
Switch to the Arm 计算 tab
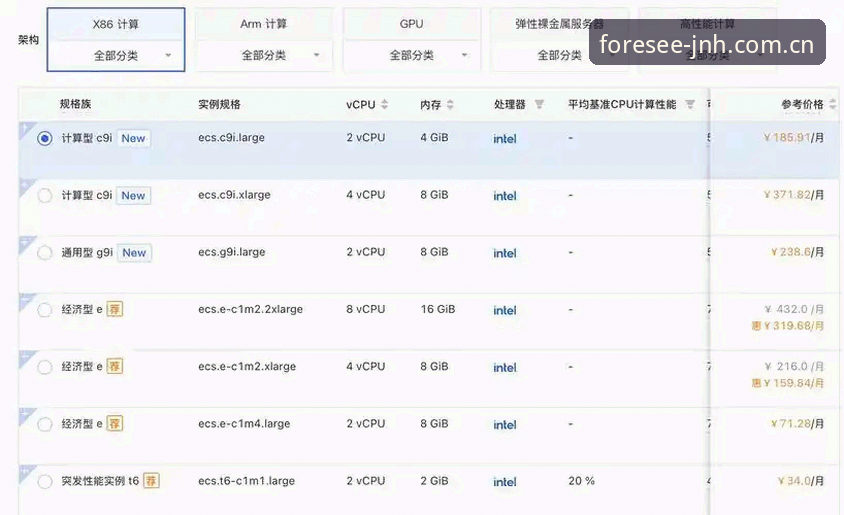click(x=263, y=24)
